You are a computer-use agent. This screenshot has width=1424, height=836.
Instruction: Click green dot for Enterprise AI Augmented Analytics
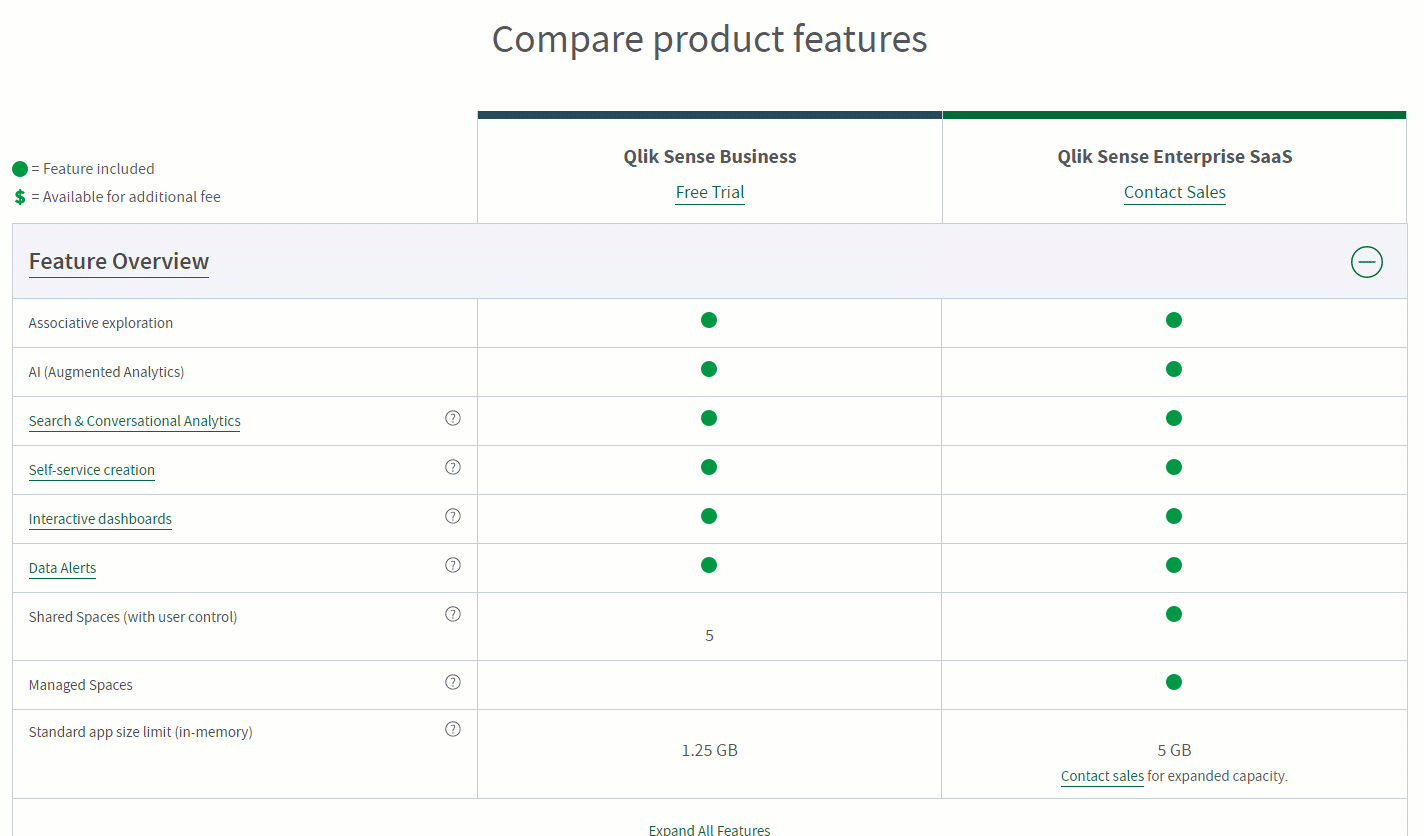[x=1174, y=369]
